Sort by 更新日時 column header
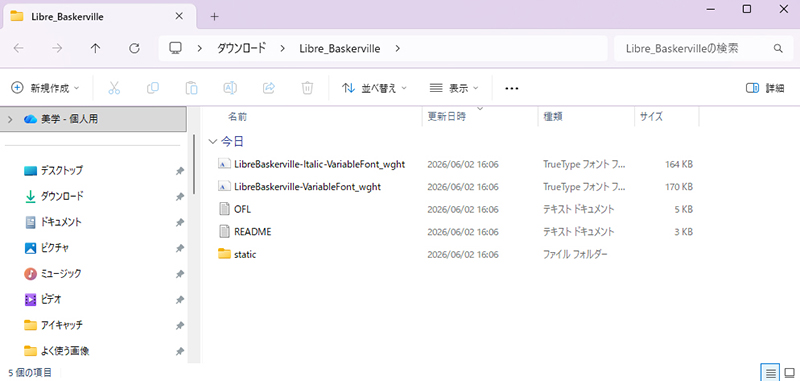 [446, 117]
